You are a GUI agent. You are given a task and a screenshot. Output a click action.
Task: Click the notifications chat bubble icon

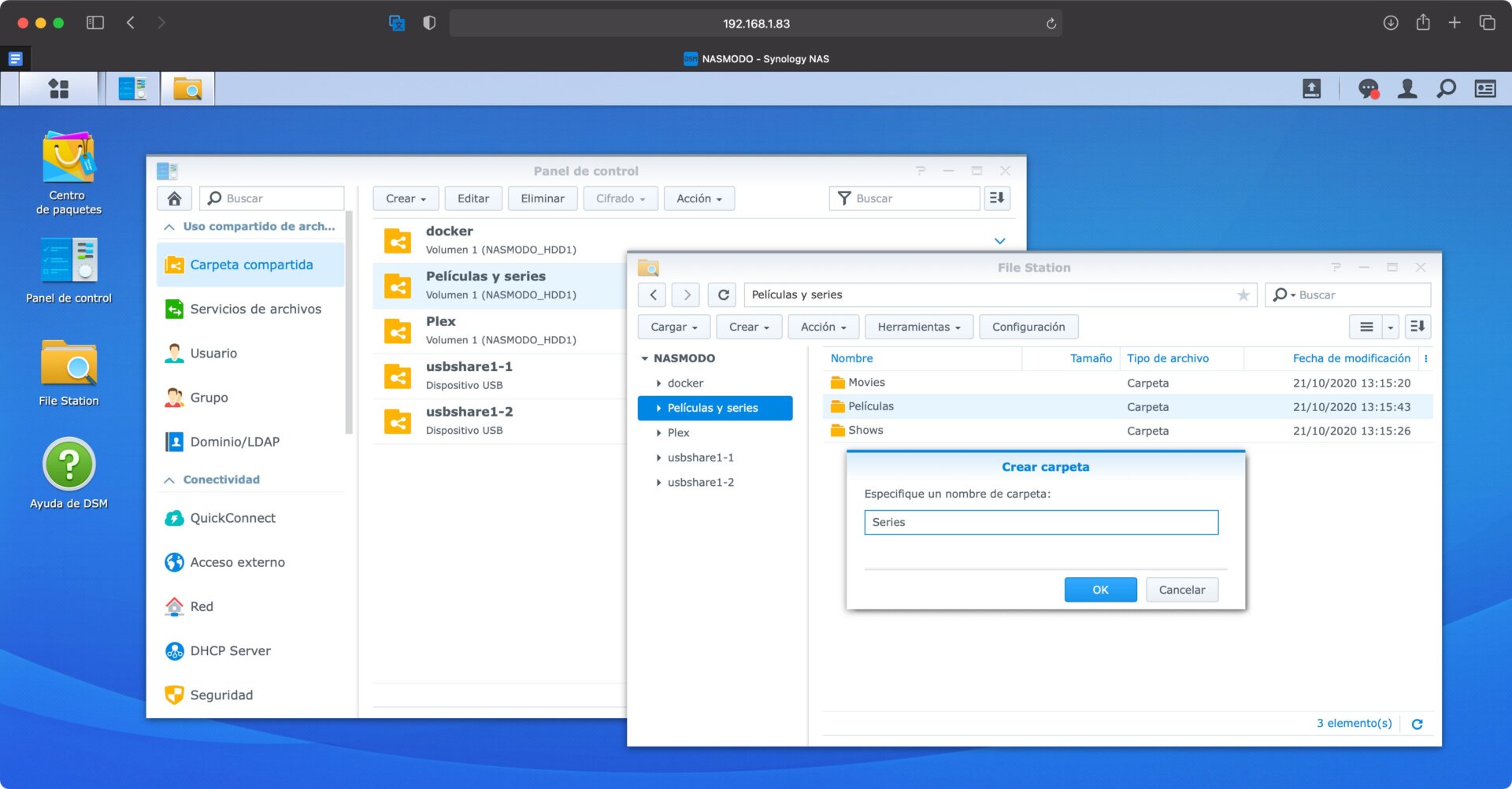[1369, 88]
